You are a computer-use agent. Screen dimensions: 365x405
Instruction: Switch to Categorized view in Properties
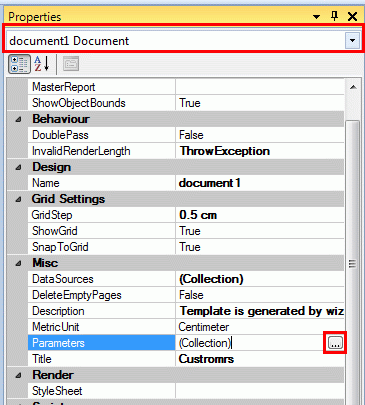(x=19, y=64)
